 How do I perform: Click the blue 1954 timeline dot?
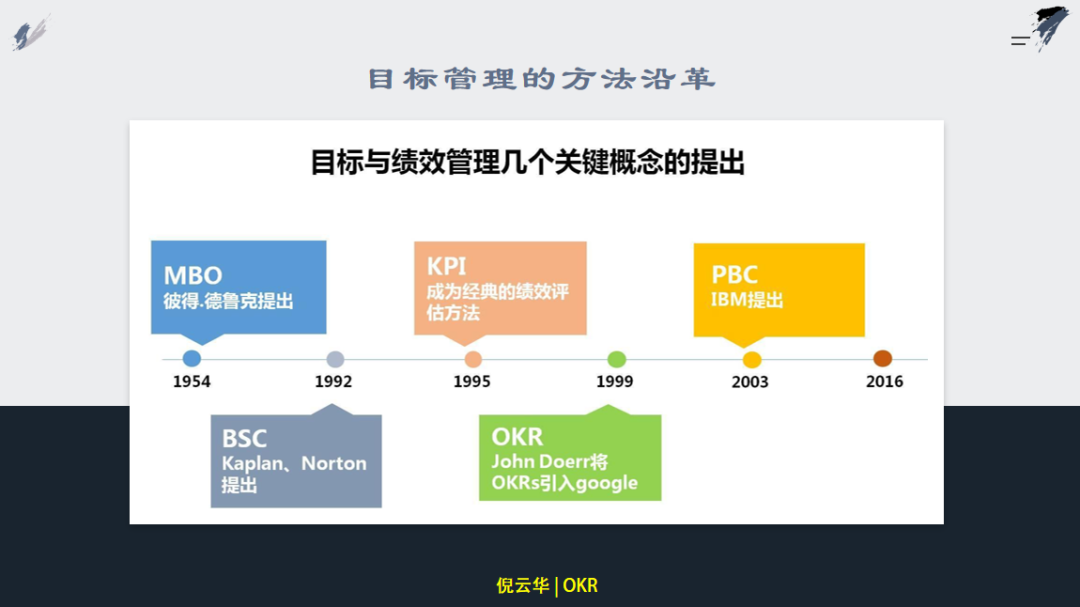point(191,358)
